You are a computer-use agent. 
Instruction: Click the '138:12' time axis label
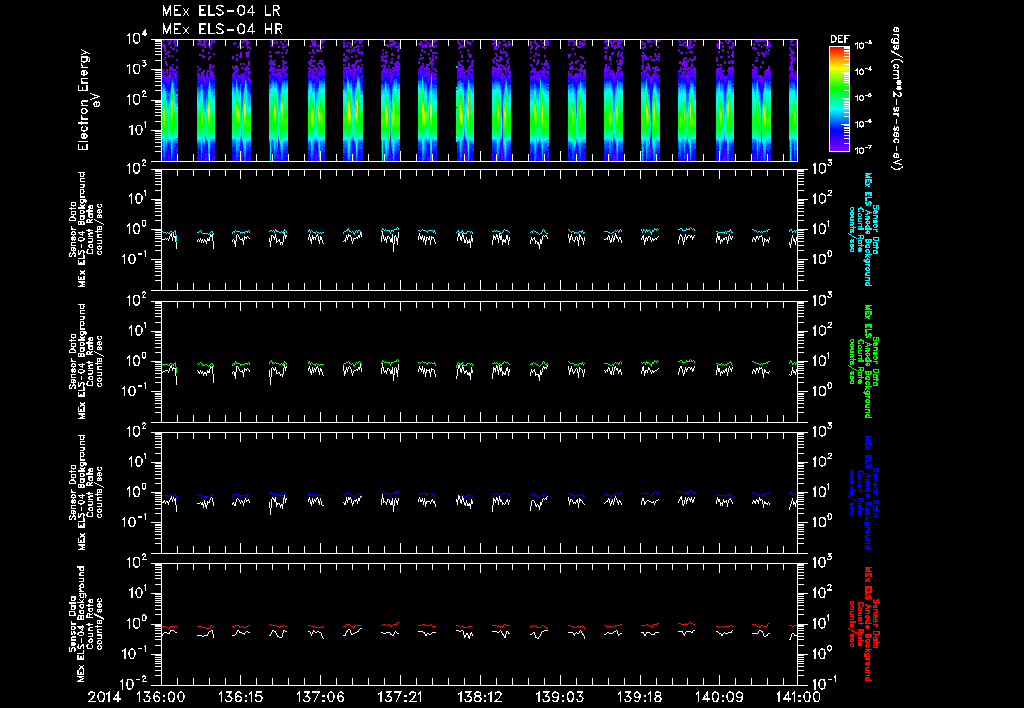coord(479,698)
